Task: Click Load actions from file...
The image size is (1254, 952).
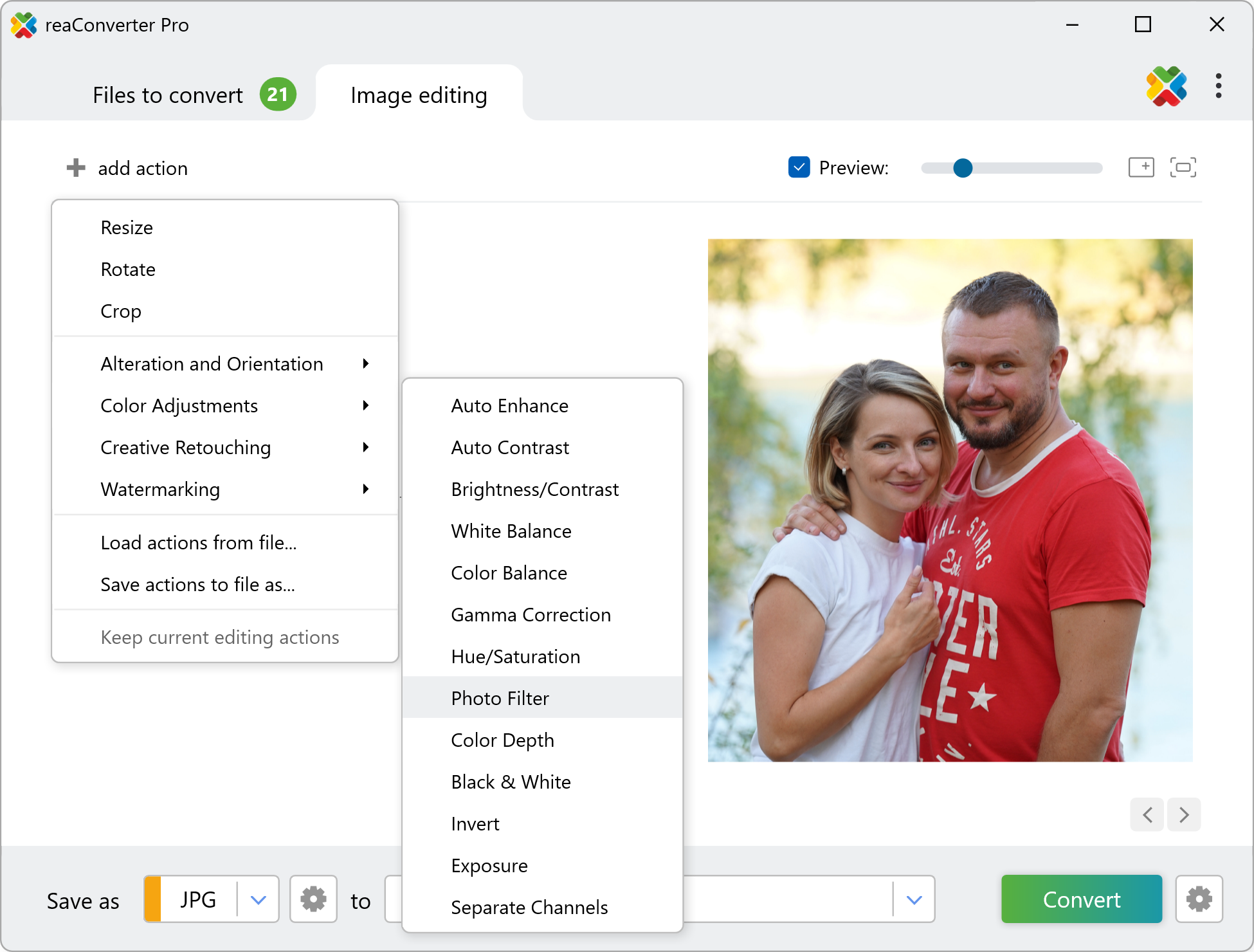Action: [x=199, y=543]
